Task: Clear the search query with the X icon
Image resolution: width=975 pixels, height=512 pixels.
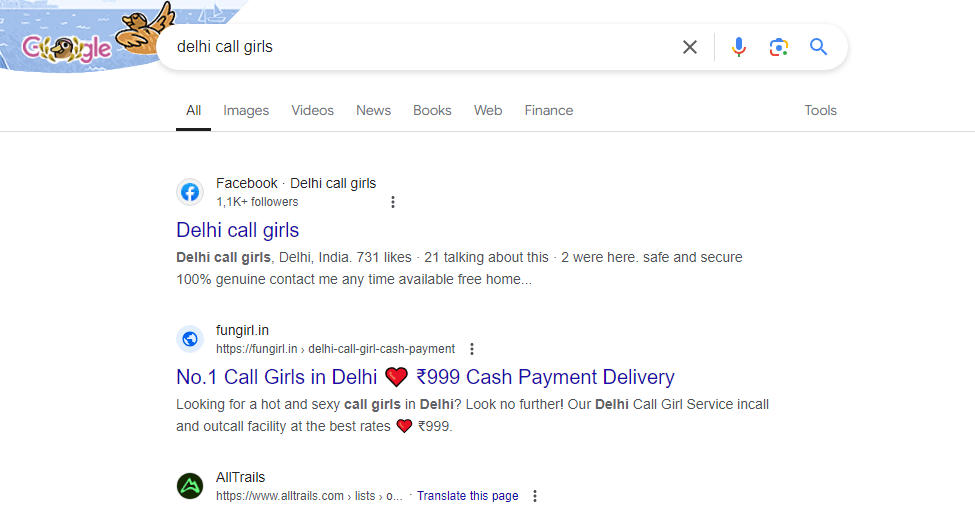Action: pyautogui.click(x=690, y=47)
